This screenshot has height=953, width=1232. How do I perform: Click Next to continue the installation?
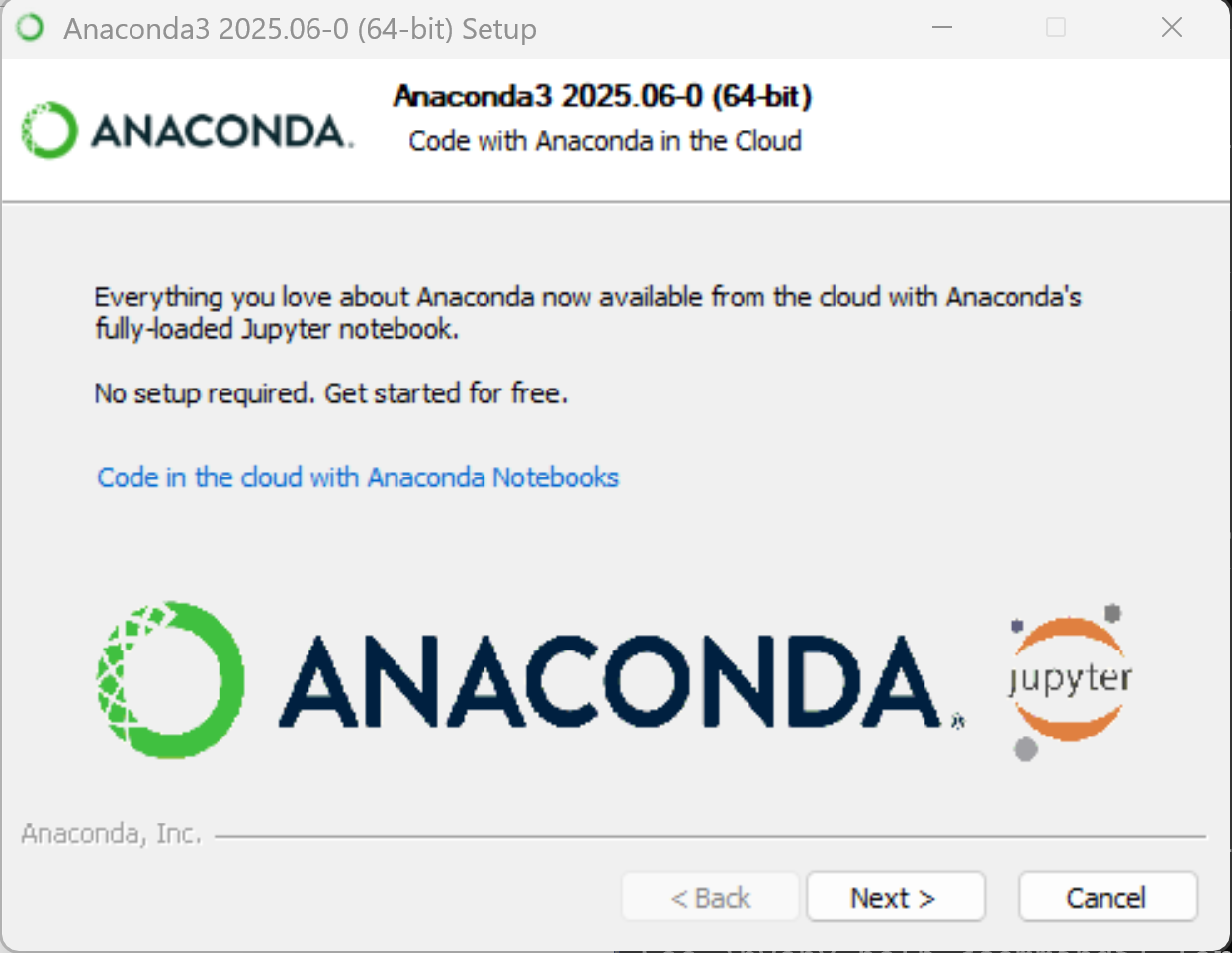[896, 897]
